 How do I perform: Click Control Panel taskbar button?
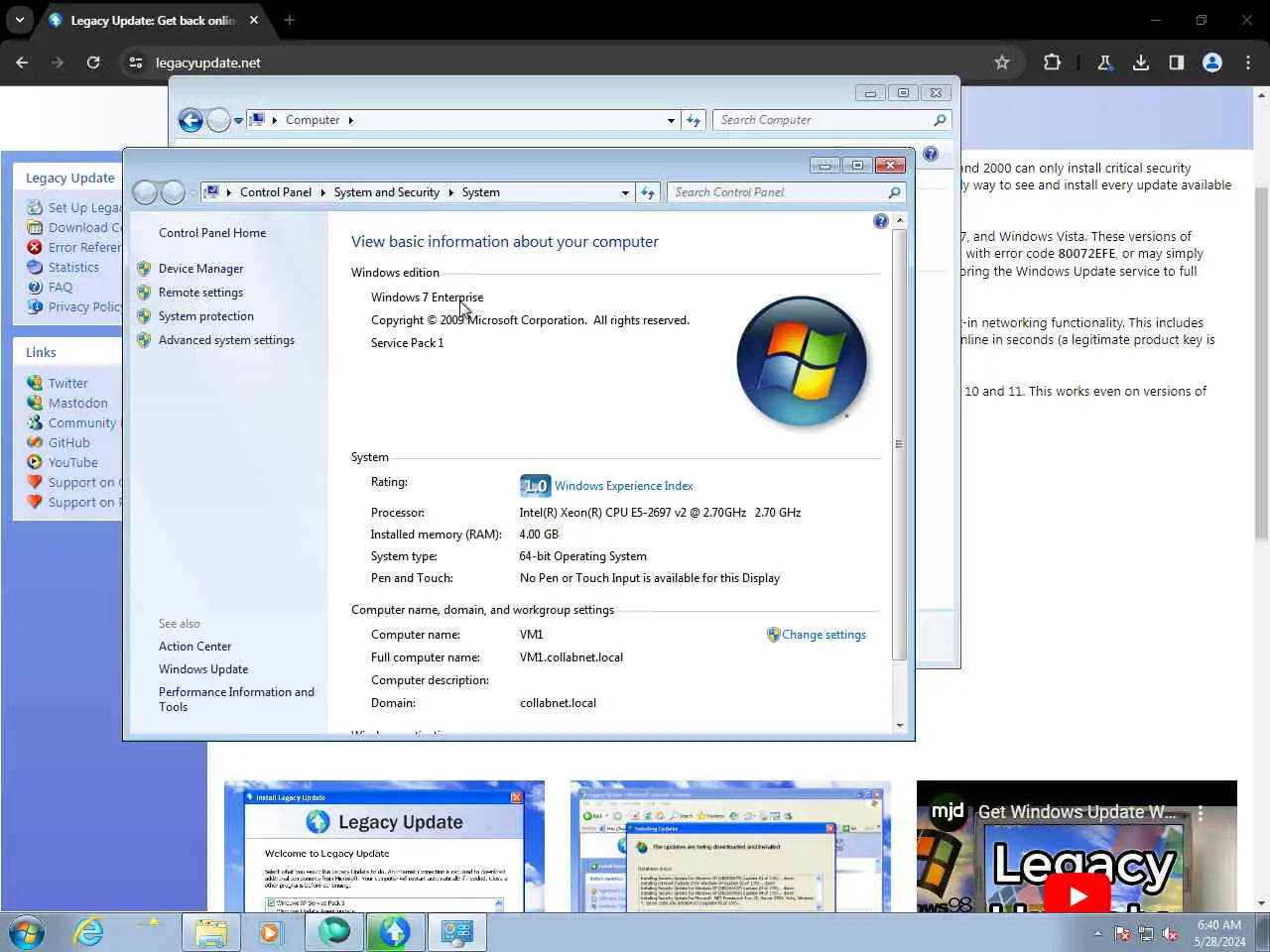tap(456, 932)
